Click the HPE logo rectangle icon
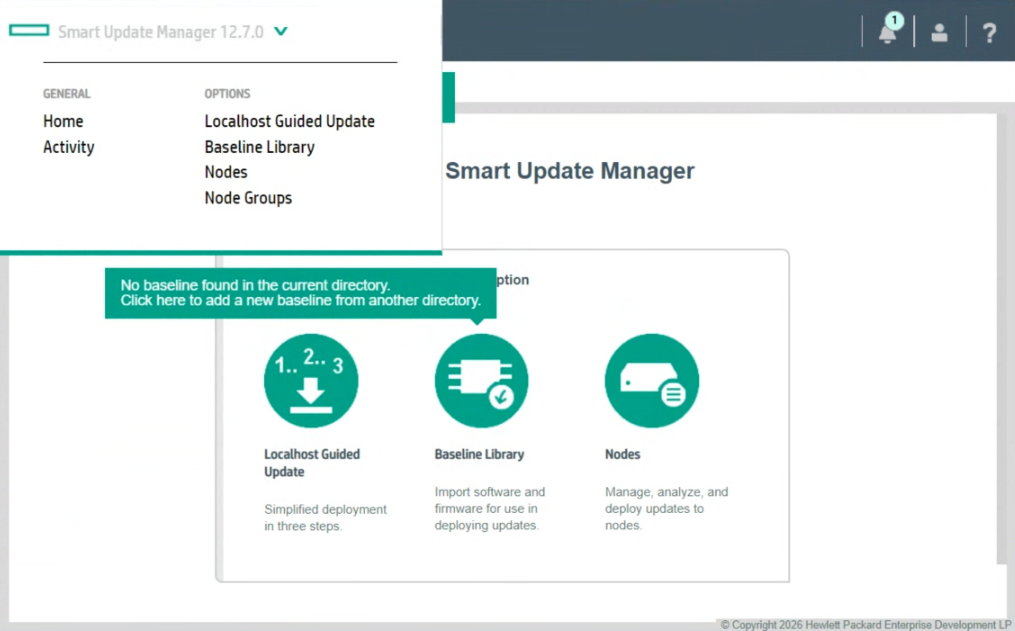This screenshot has height=631, width=1015. click(29, 30)
